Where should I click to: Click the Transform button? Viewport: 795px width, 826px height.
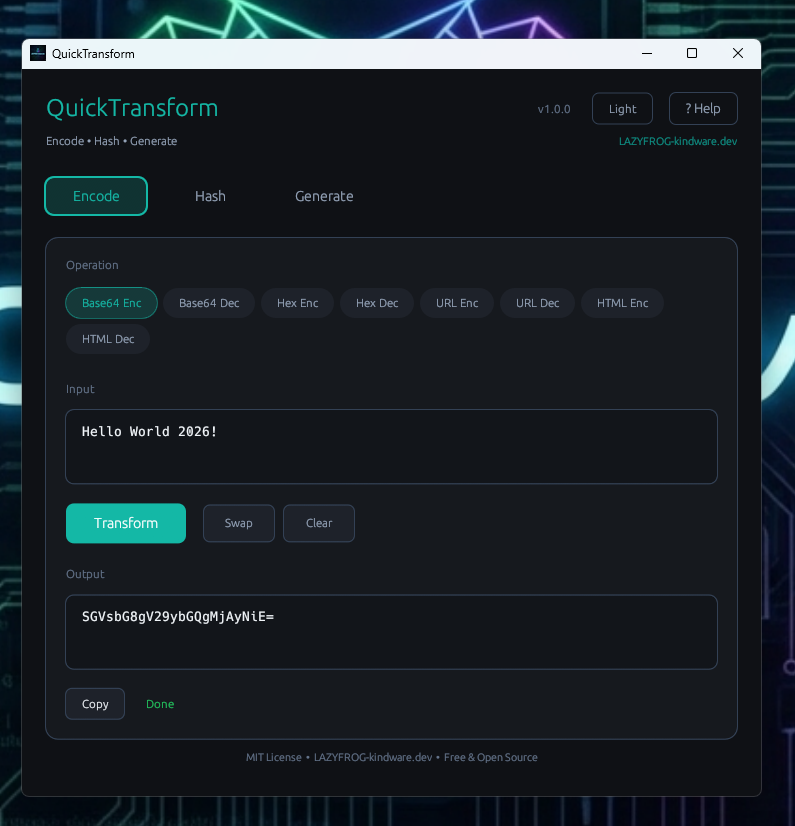tap(126, 523)
